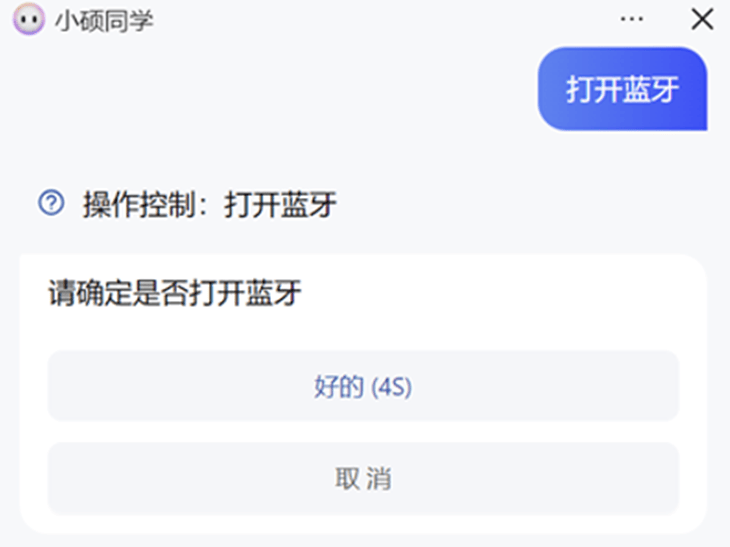730x547 pixels.
Task: Click the gap between 好的 and 取消 buttons
Action: coord(363,432)
